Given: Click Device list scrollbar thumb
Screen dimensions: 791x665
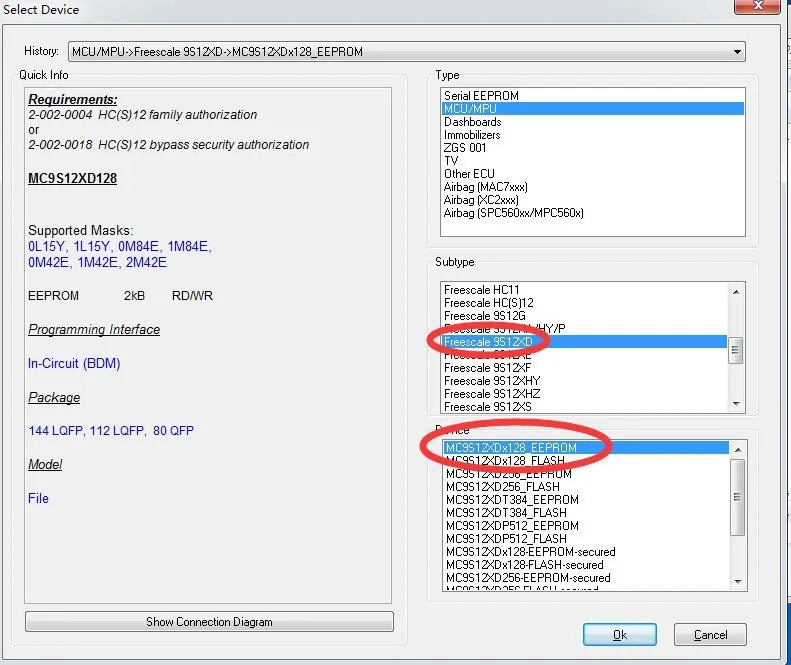Looking at the screenshot, I should pos(738,497).
